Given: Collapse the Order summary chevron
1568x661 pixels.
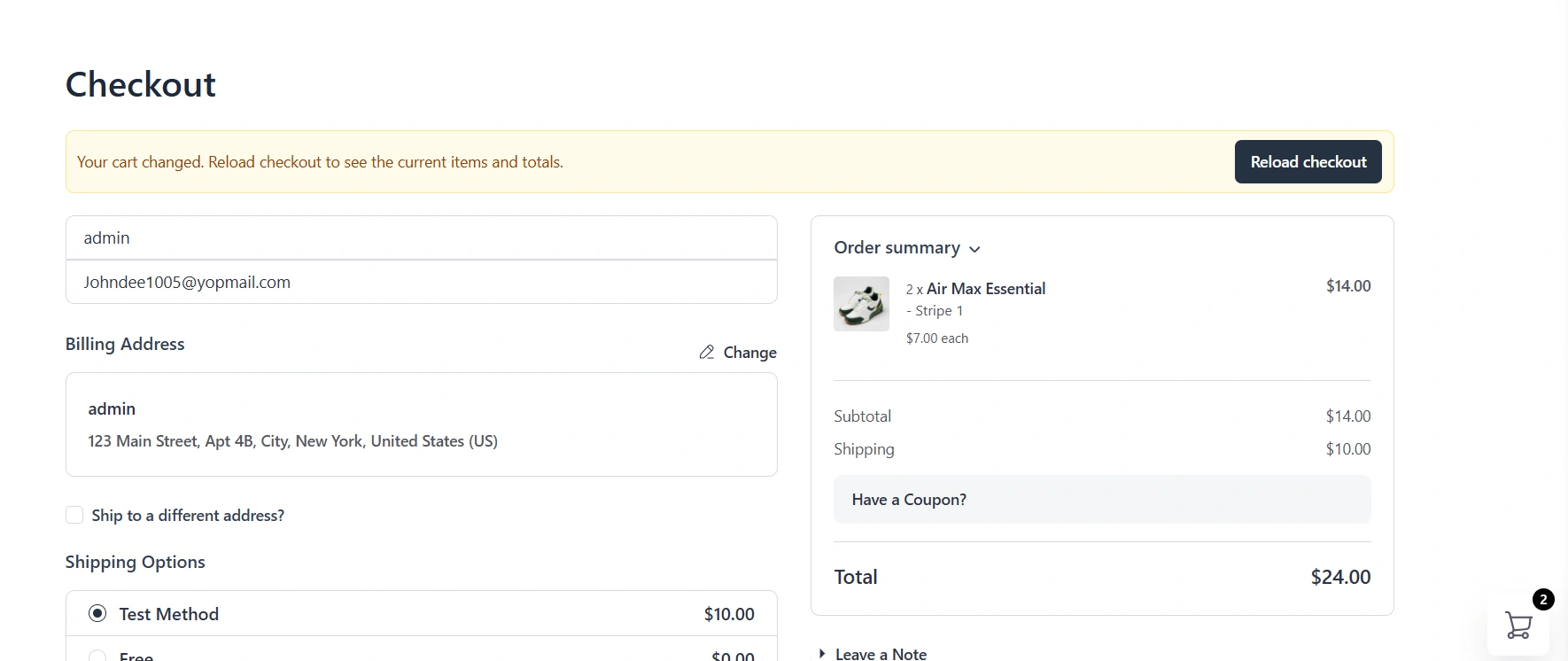Looking at the screenshot, I should (974, 249).
